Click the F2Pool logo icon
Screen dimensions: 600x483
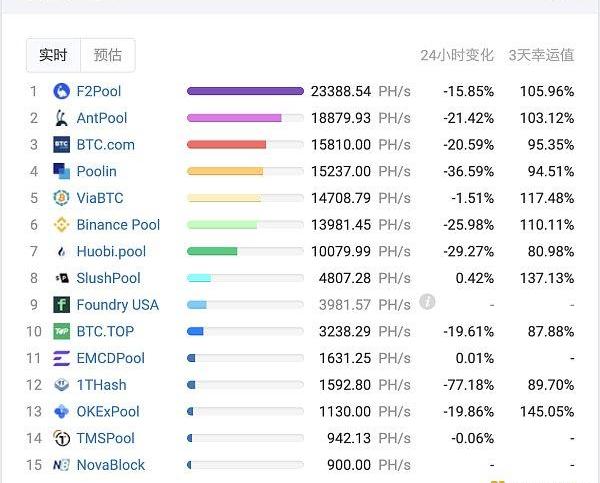click(x=61, y=91)
